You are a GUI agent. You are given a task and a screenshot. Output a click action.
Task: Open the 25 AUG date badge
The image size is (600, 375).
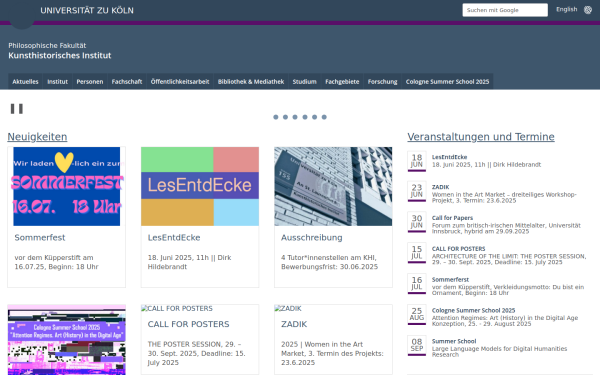point(417,315)
